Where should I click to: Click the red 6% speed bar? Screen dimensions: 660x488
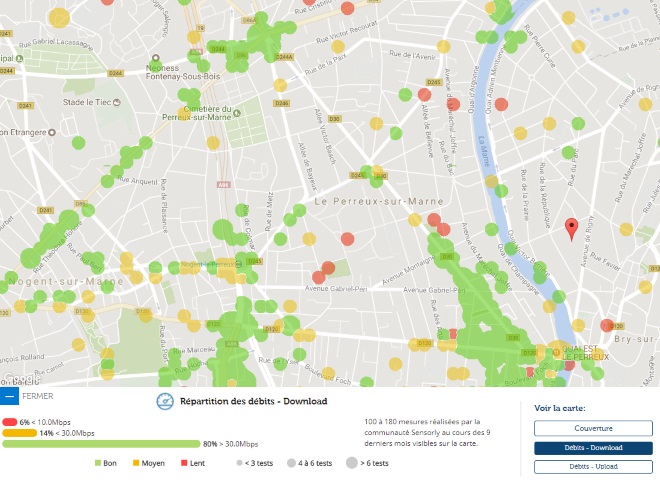click(10, 421)
